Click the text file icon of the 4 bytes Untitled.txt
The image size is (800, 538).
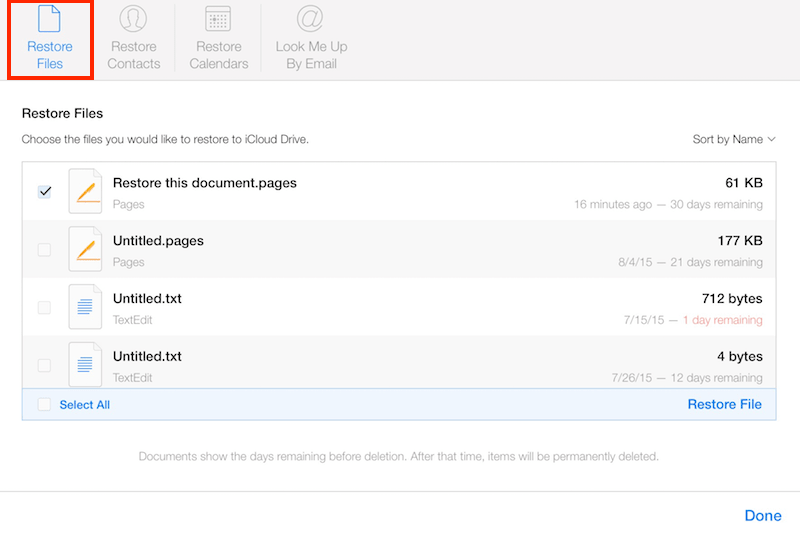(x=85, y=364)
